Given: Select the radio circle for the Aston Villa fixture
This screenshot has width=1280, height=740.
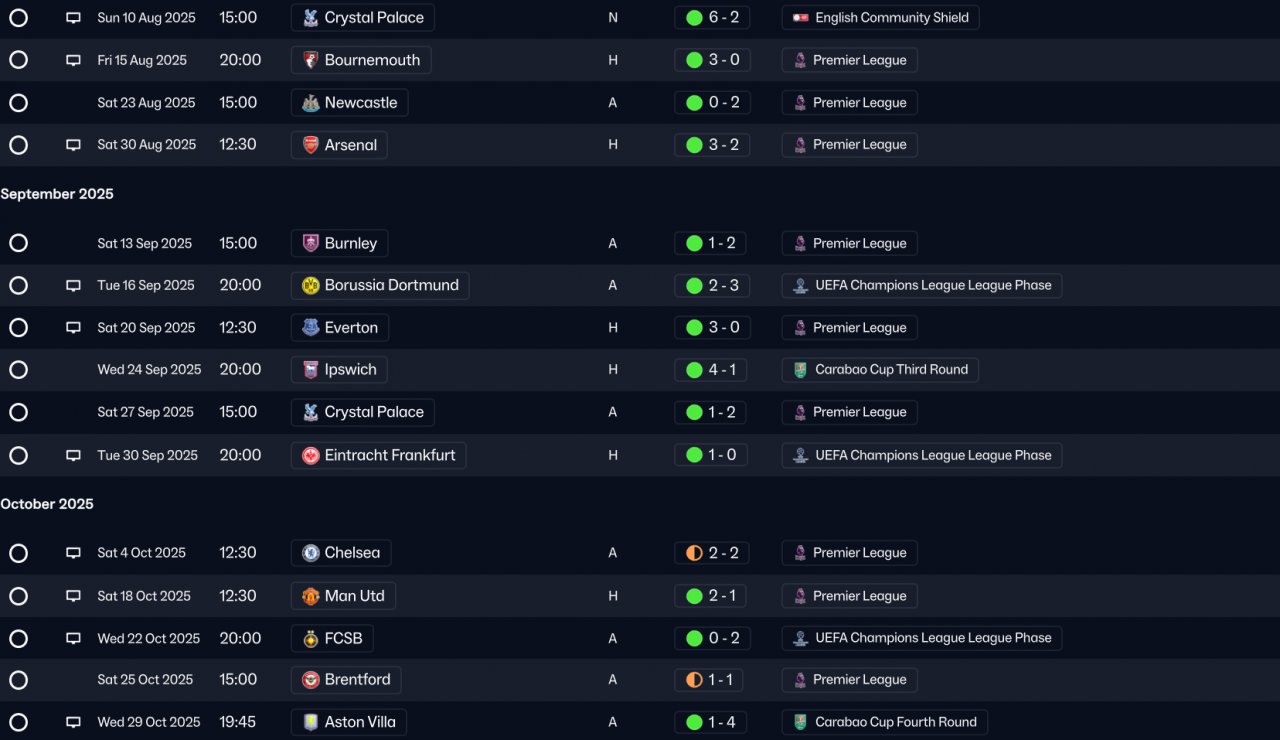Looking at the screenshot, I should click(18, 722).
